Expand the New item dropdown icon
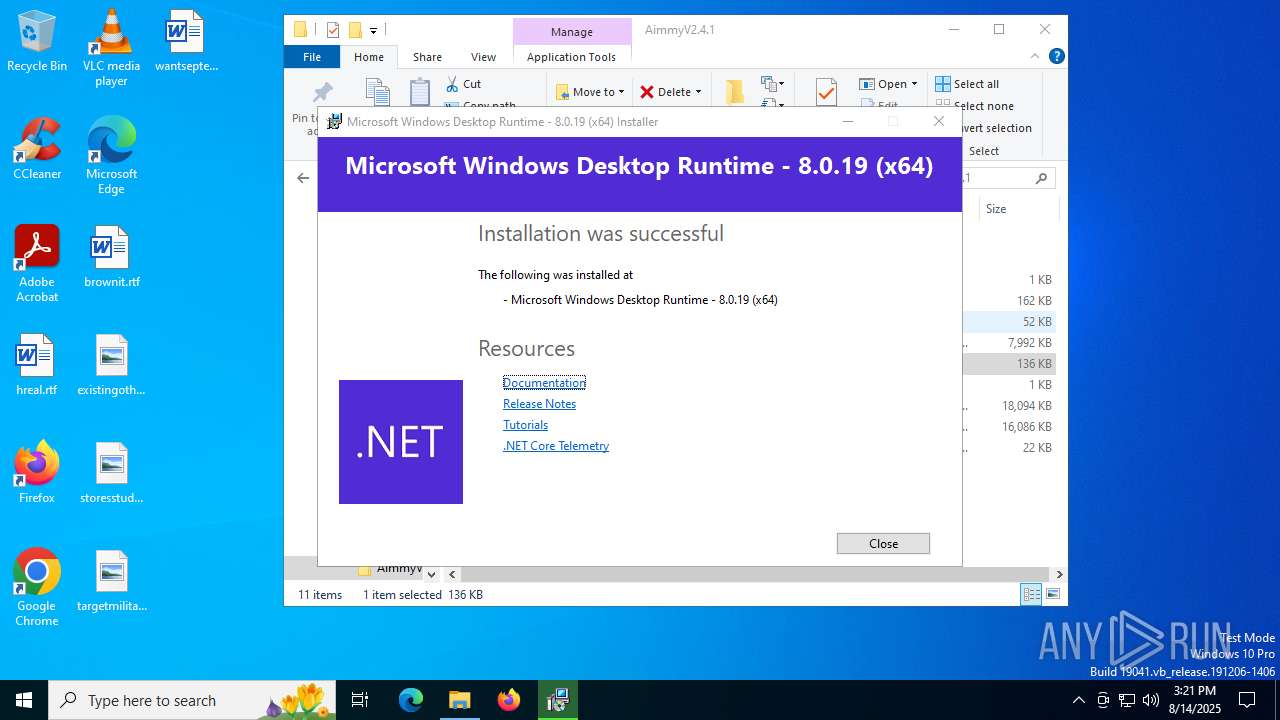 (772, 84)
